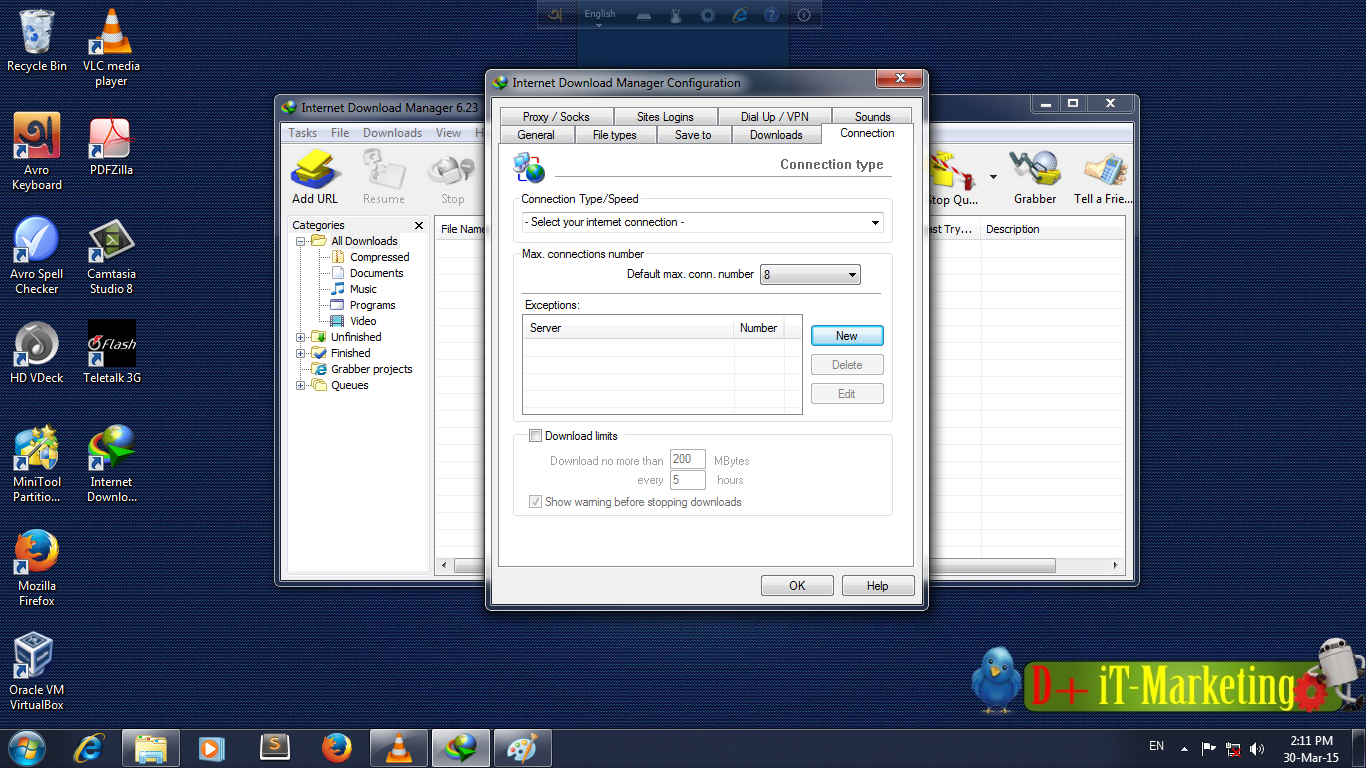Select the HD VDeck desktop icon
1366x768 pixels.
point(37,352)
